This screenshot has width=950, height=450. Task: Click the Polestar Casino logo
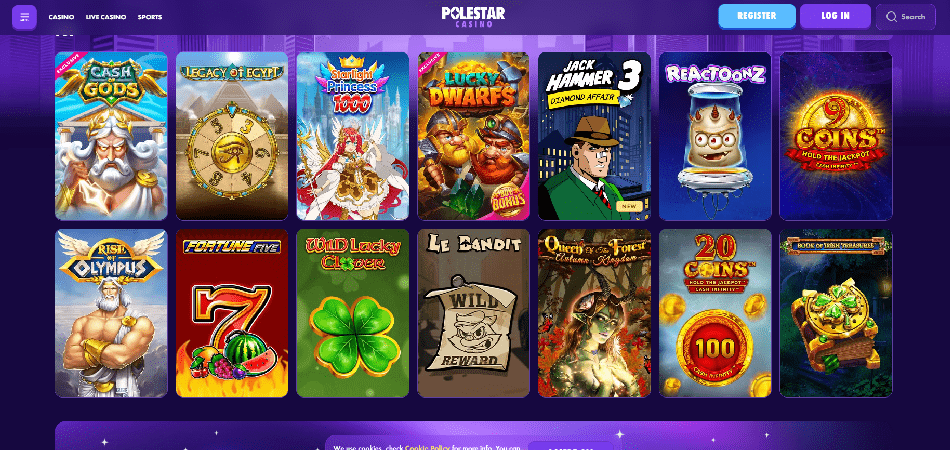(473, 16)
